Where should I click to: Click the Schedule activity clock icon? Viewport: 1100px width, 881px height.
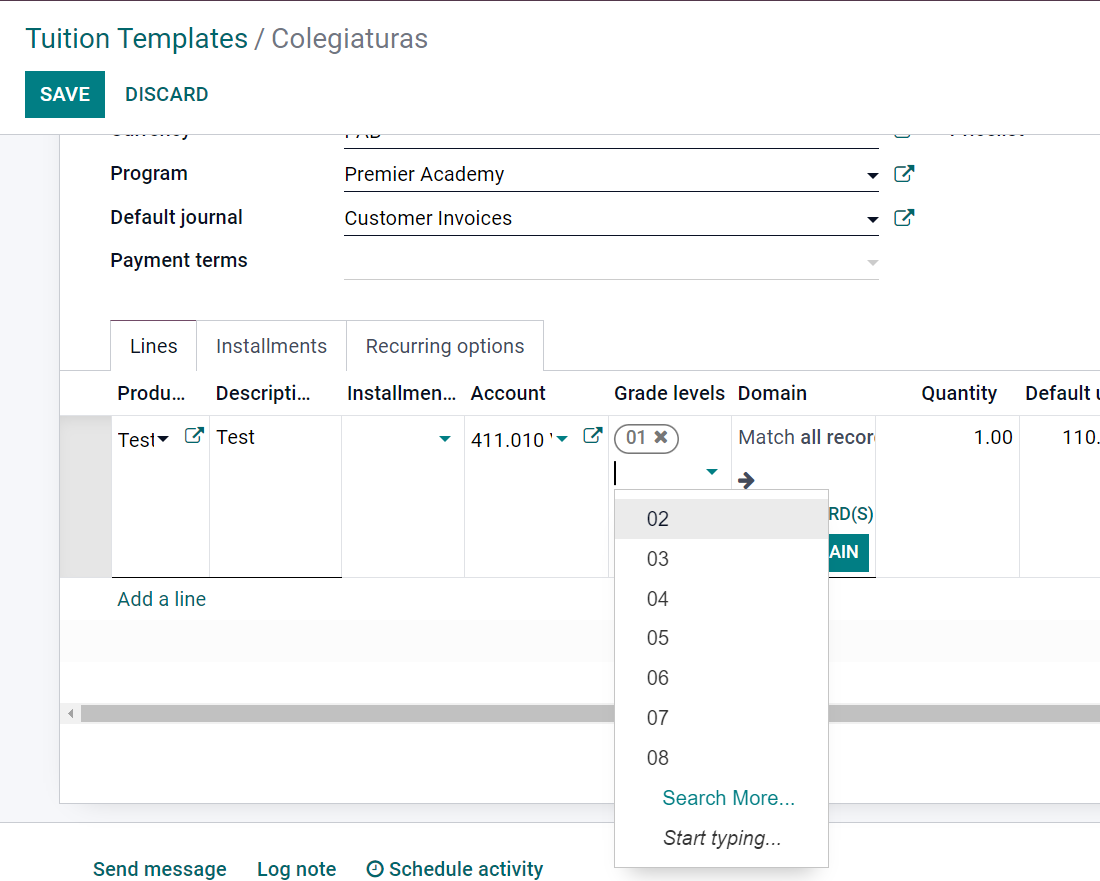click(375, 869)
